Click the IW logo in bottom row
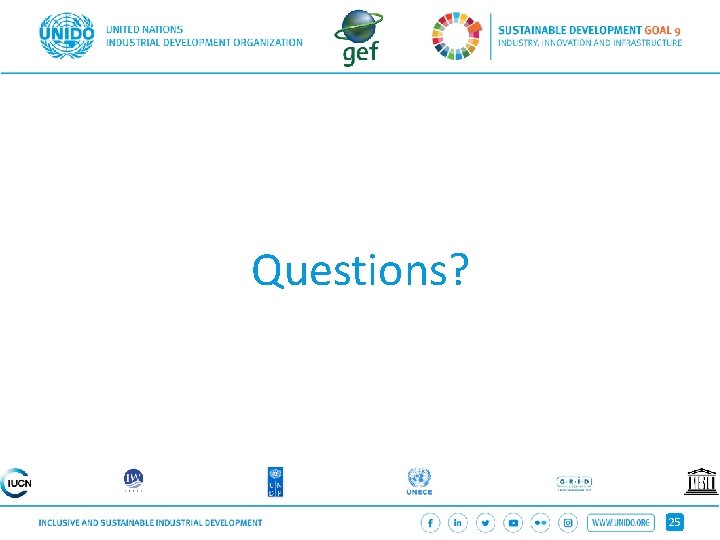Screen dimensions: 720x540 click(x=133, y=480)
